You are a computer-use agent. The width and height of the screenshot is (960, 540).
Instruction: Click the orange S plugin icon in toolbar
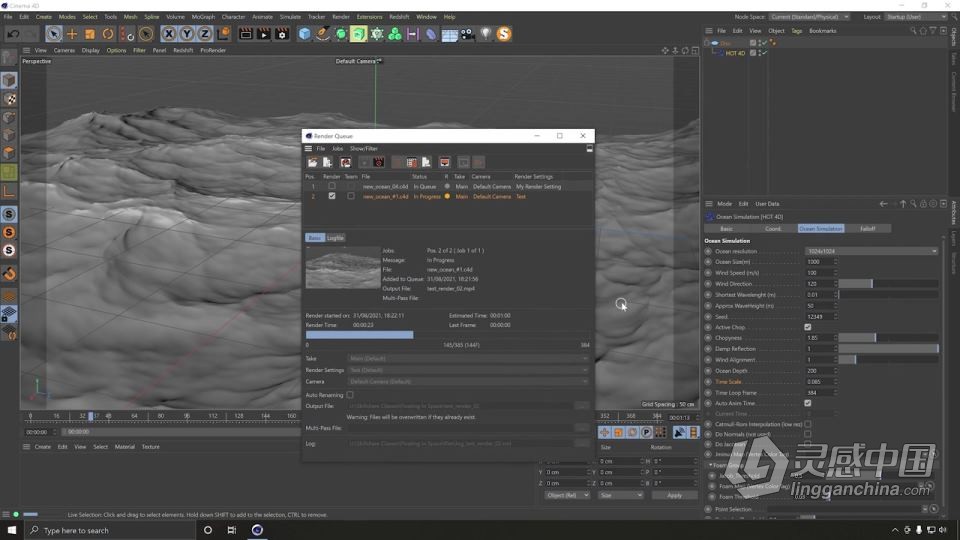(504, 34)
